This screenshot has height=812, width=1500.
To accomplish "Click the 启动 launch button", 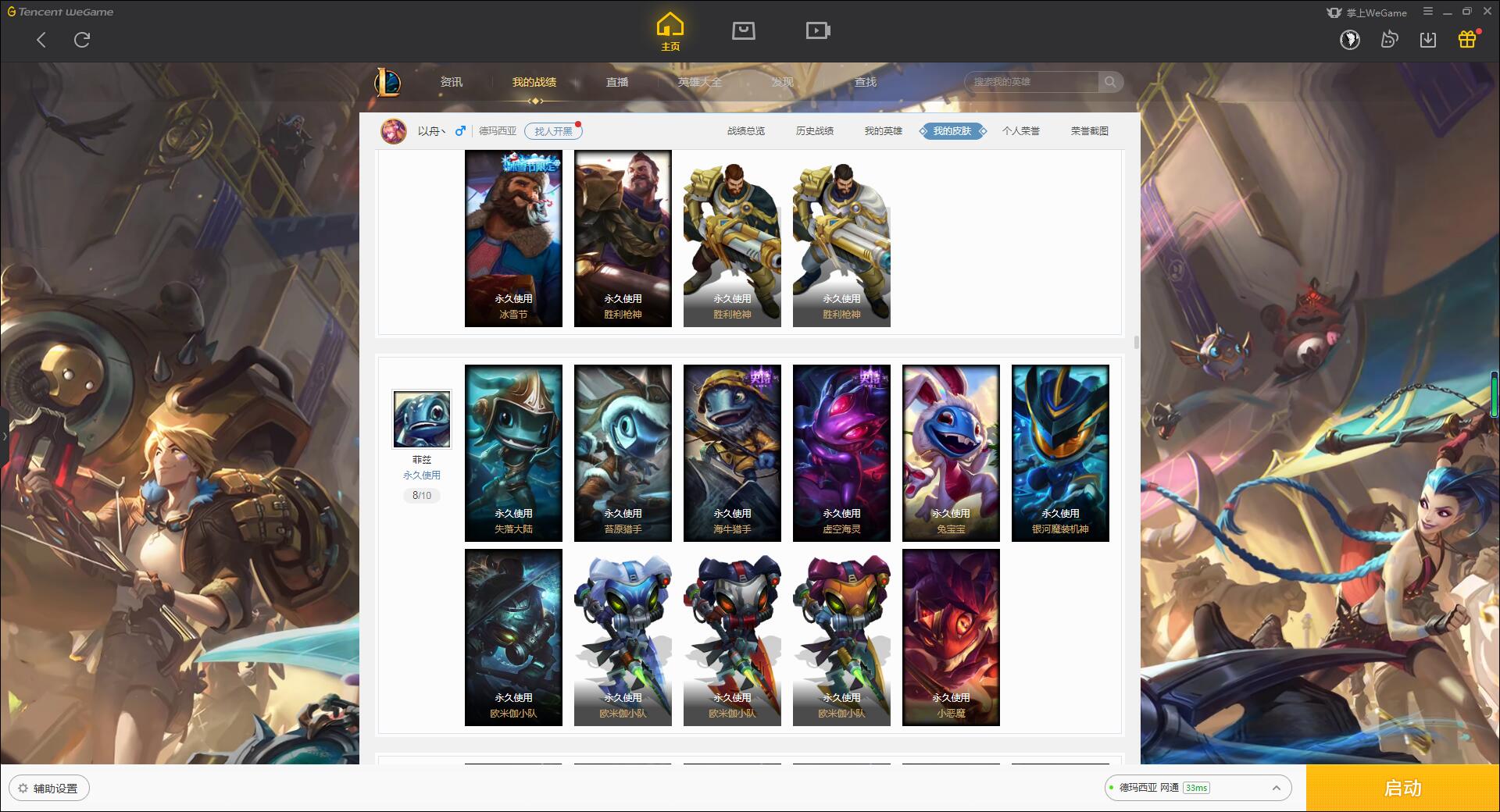I will [x=1403, y=789].
